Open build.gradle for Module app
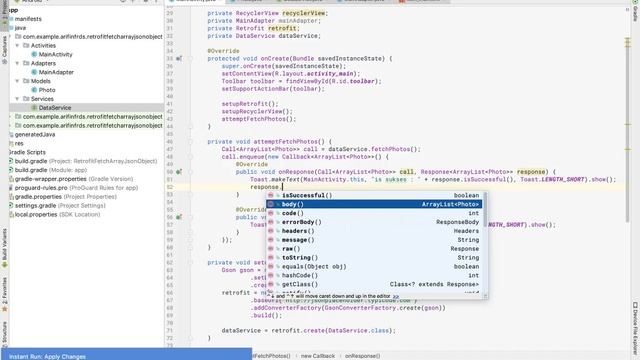Viewport: 640px width, 360px height. pyautogui.click(x=51, y=170)
